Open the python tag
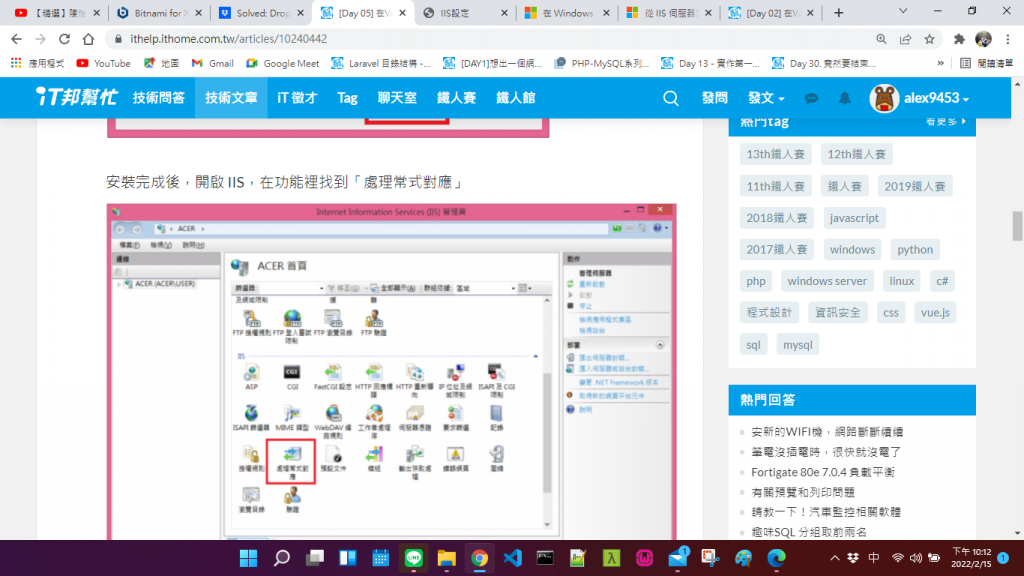Viewport: 1024px width, 576px height. [915, 249]
